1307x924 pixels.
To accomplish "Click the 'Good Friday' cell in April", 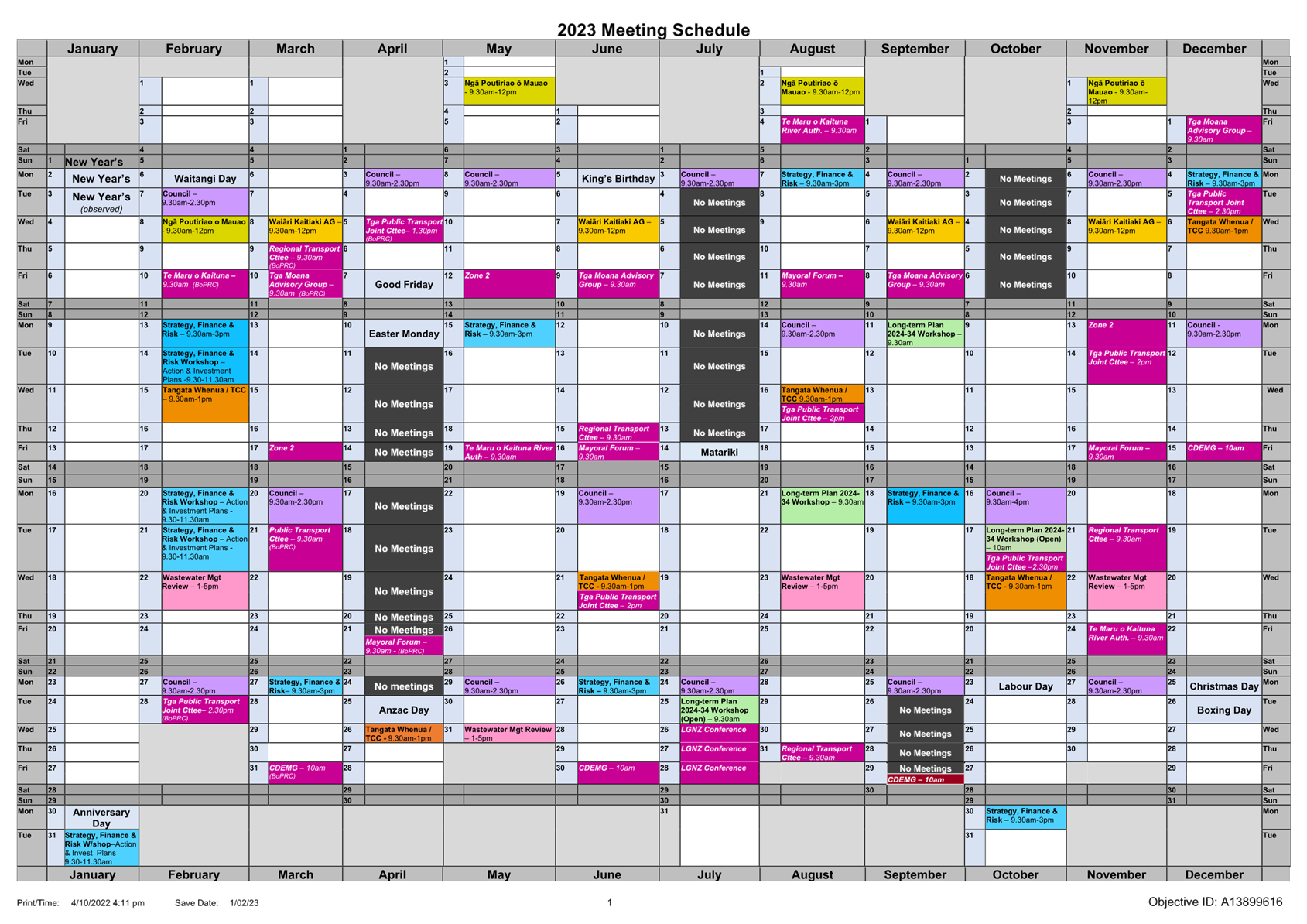I will click(x=403, y=285).
